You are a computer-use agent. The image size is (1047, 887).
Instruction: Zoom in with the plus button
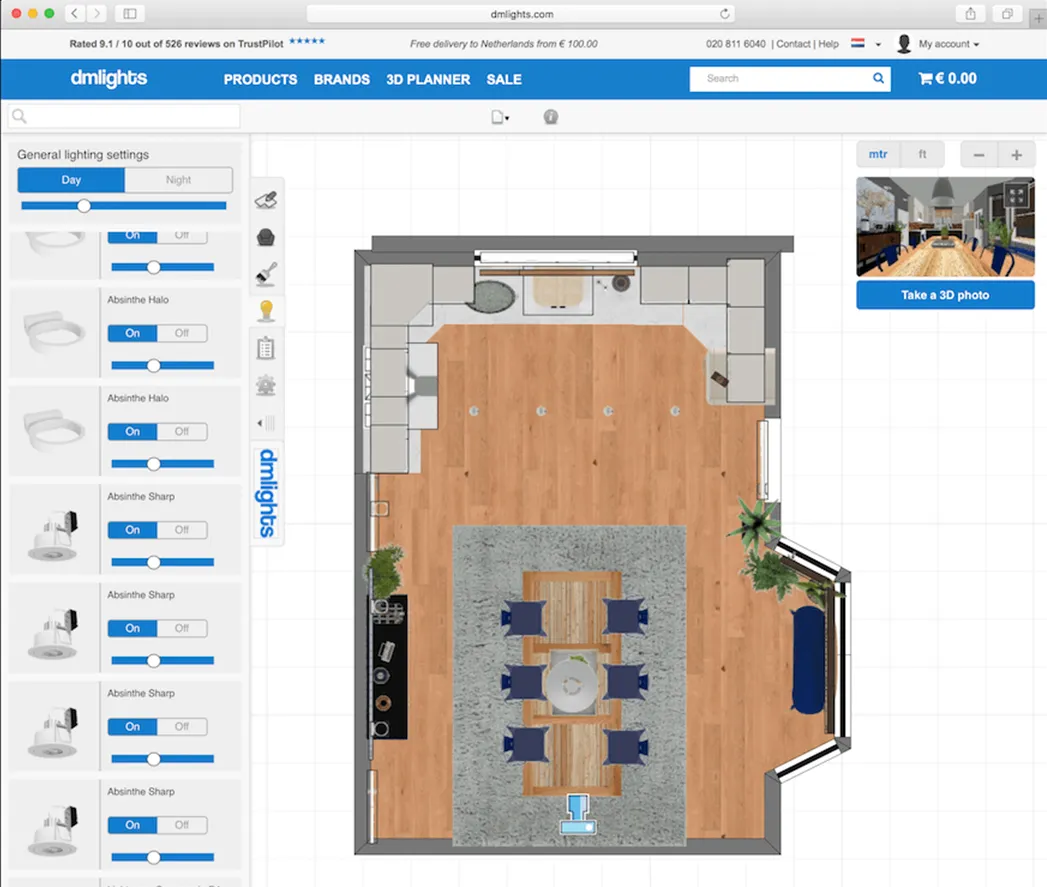(1016, 155)
